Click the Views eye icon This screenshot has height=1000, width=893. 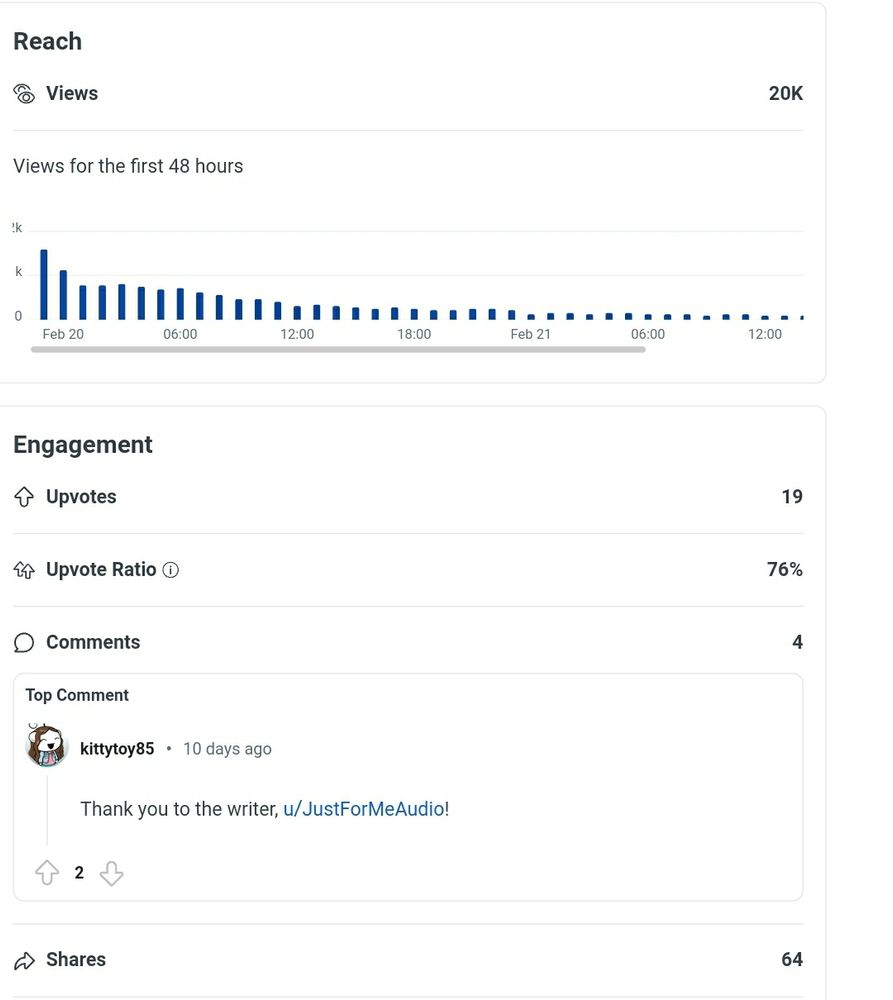pyautogui.click(x=23, y=93)
